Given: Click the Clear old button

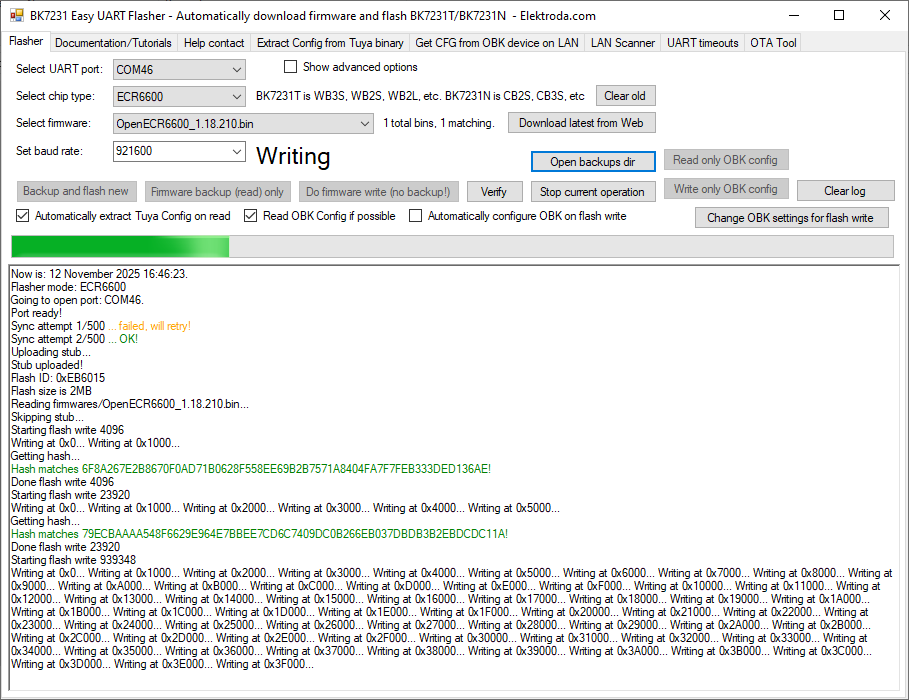Looking at the screenshot, I should pos(626,96).
